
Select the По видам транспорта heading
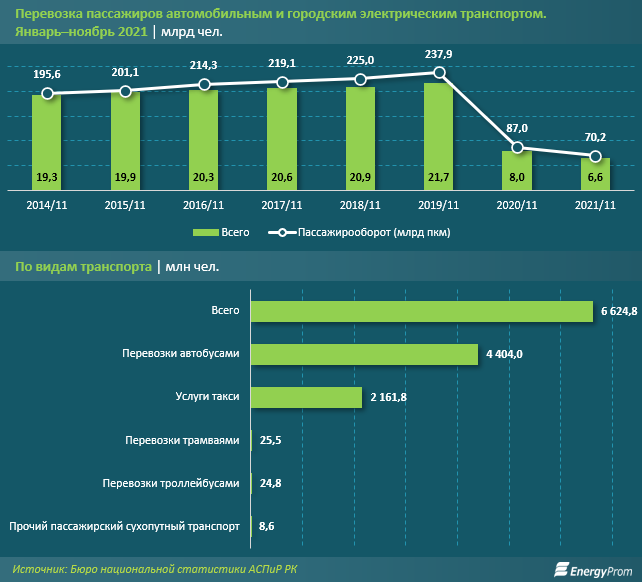84,267
